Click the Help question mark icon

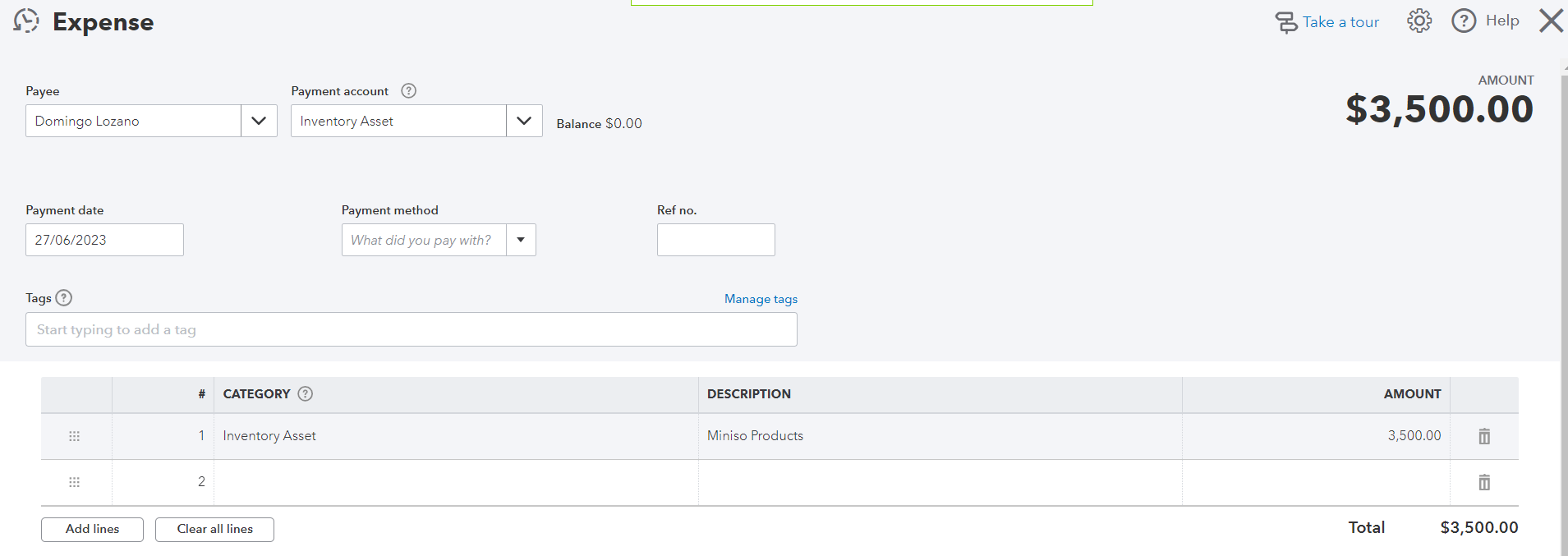(1464, 21)
